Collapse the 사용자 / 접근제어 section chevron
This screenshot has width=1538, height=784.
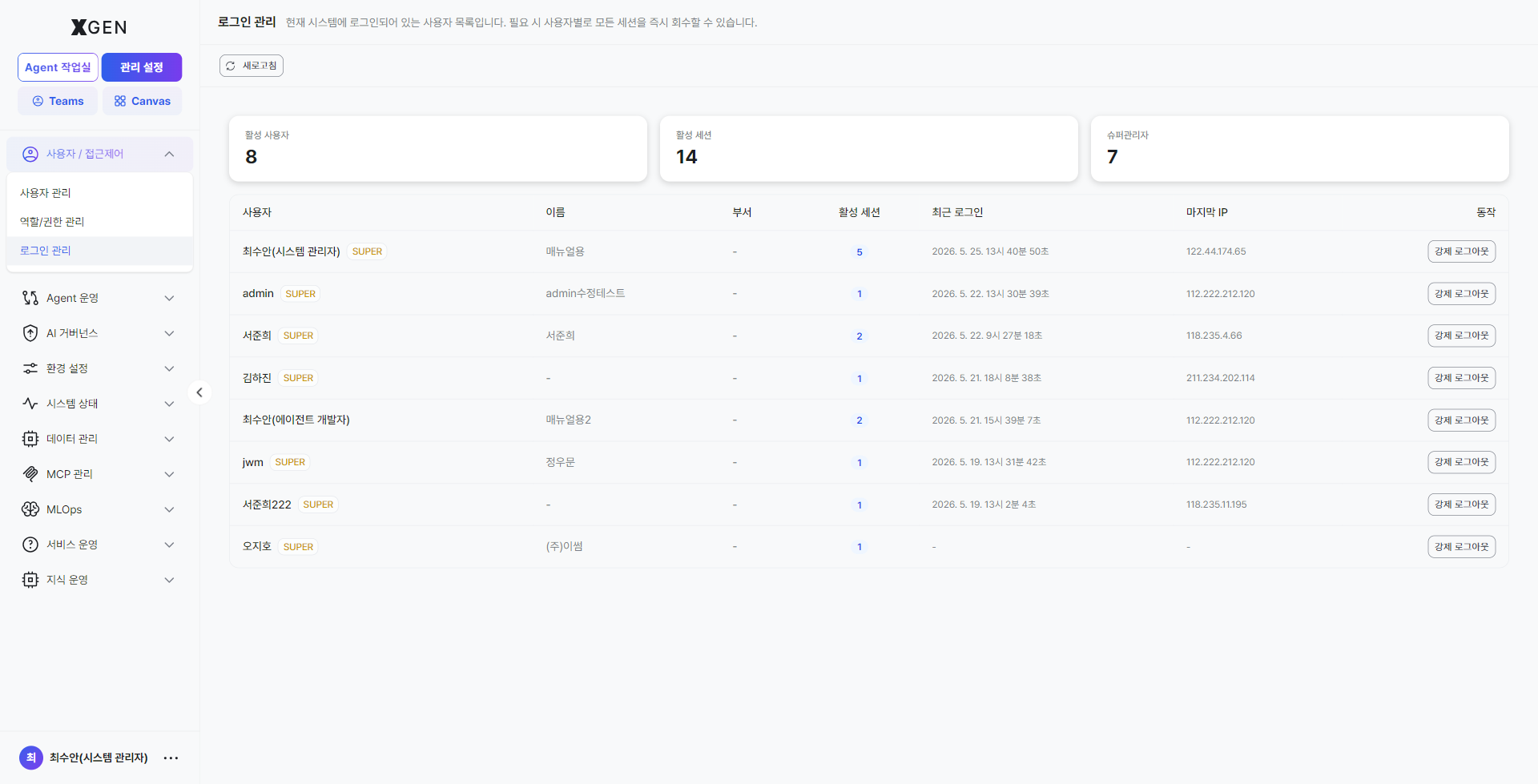pos(169,154)
